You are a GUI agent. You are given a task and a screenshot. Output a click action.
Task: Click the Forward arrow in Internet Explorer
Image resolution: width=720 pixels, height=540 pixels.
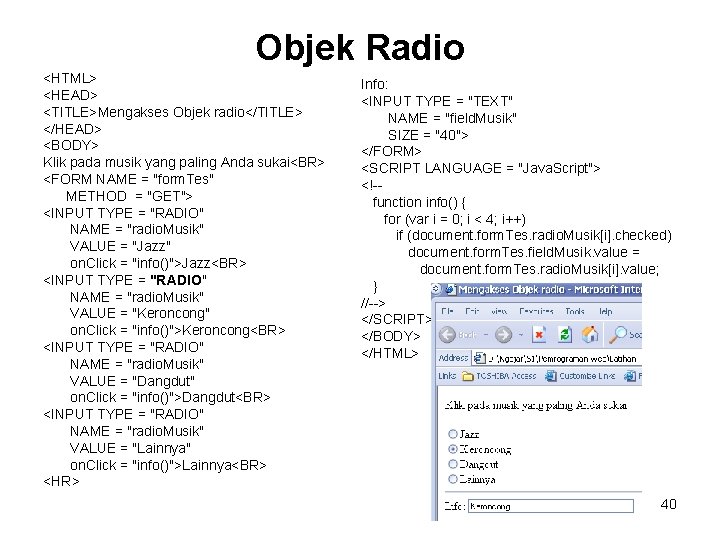coord(503,335)
